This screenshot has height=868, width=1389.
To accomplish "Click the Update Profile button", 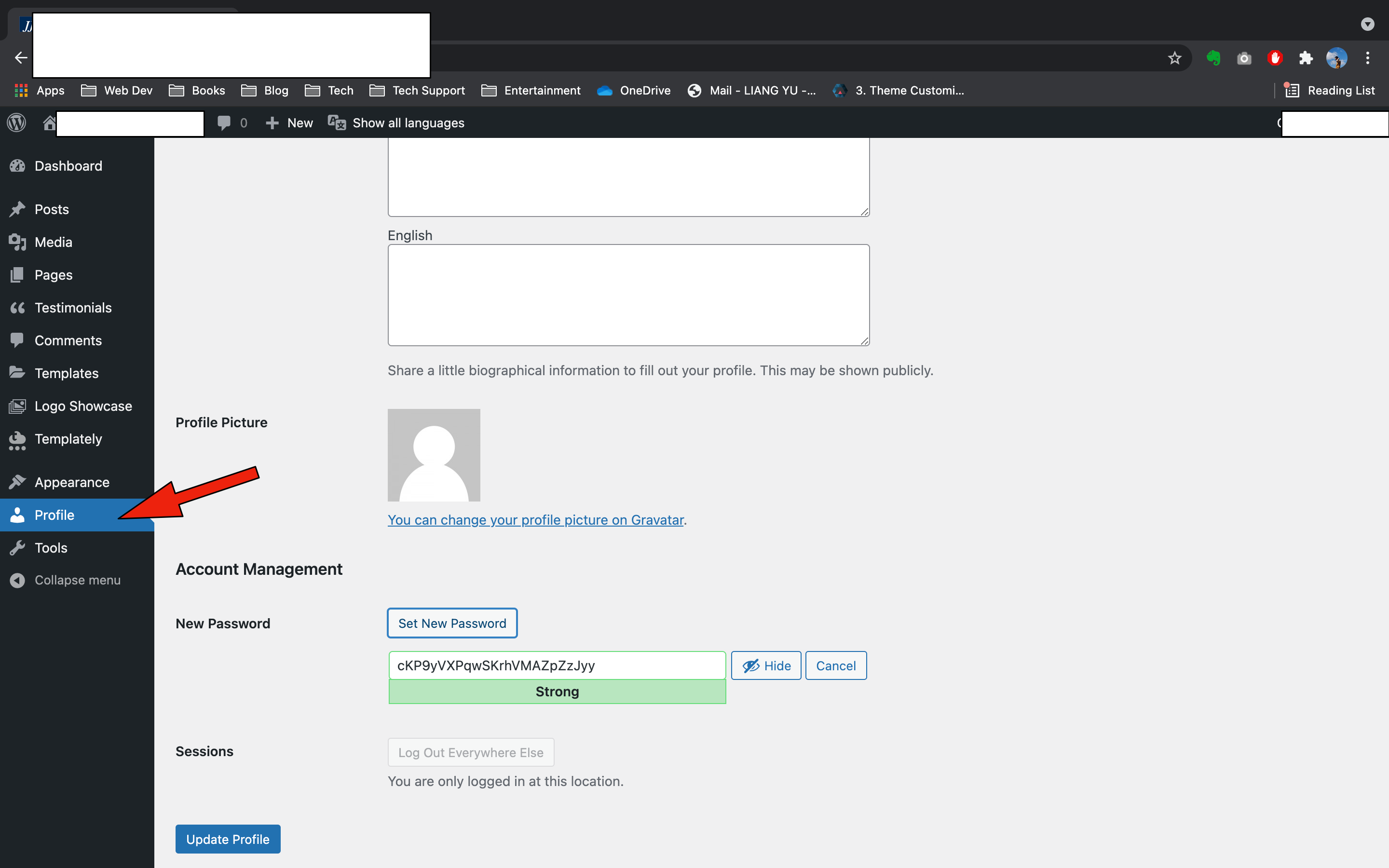I will pyautogui.click(x=227, y=839).
